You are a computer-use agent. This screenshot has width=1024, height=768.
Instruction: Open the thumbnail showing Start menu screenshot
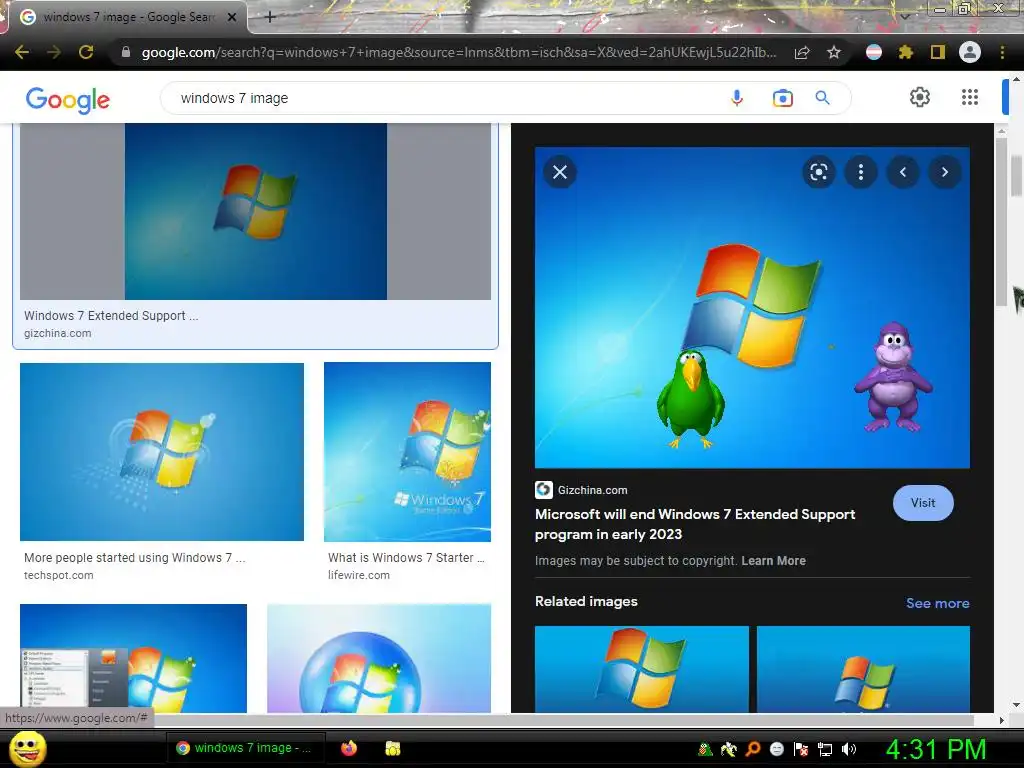[133, 658]
